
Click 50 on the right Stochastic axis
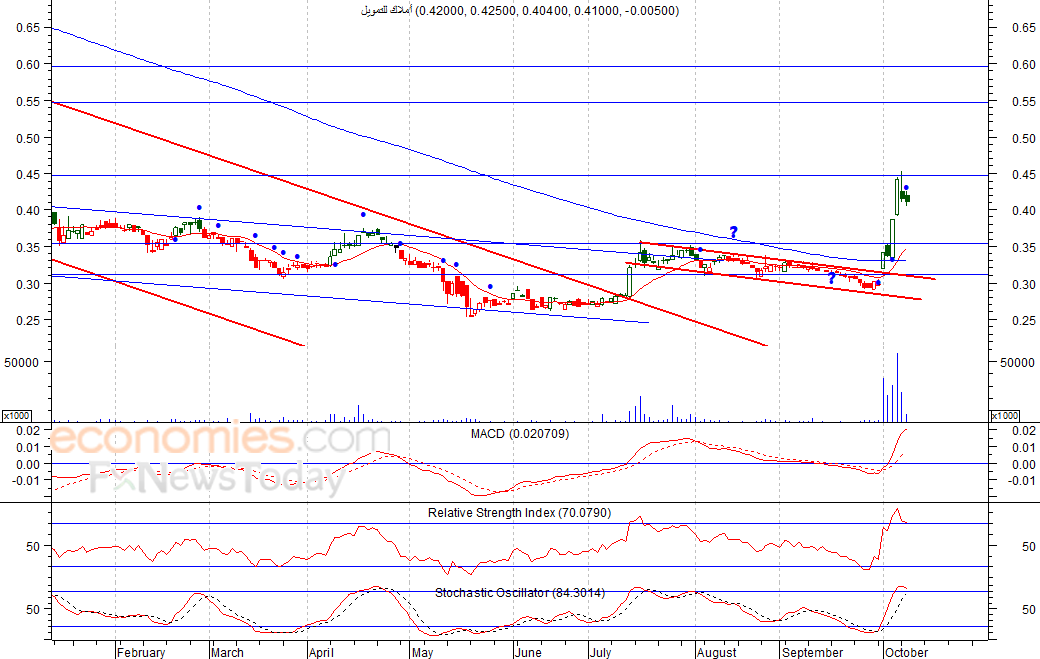(x=1029, y=609)
